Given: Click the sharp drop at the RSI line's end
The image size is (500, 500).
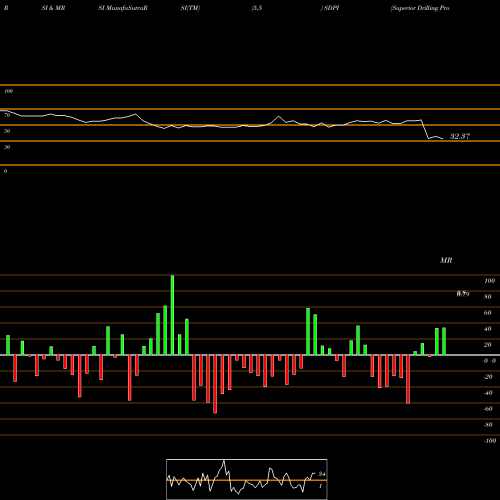Looking at the screenshot, I should (425, 129).
